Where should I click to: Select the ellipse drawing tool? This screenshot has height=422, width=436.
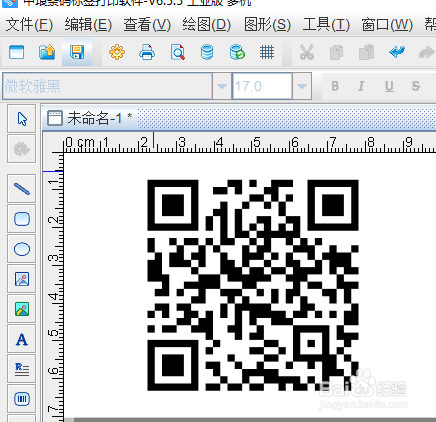[x=22, y=249]
